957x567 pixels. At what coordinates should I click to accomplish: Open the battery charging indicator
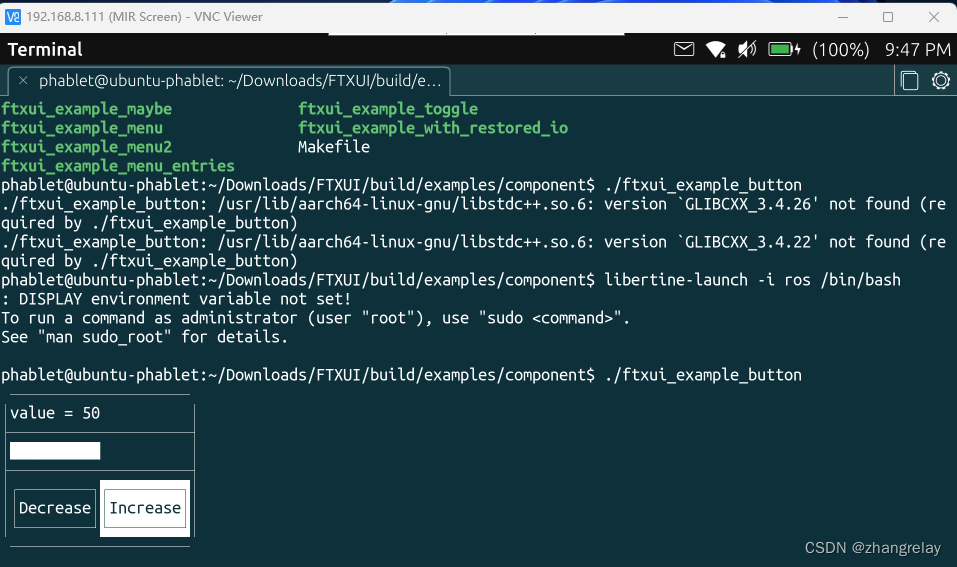(784, 49)
